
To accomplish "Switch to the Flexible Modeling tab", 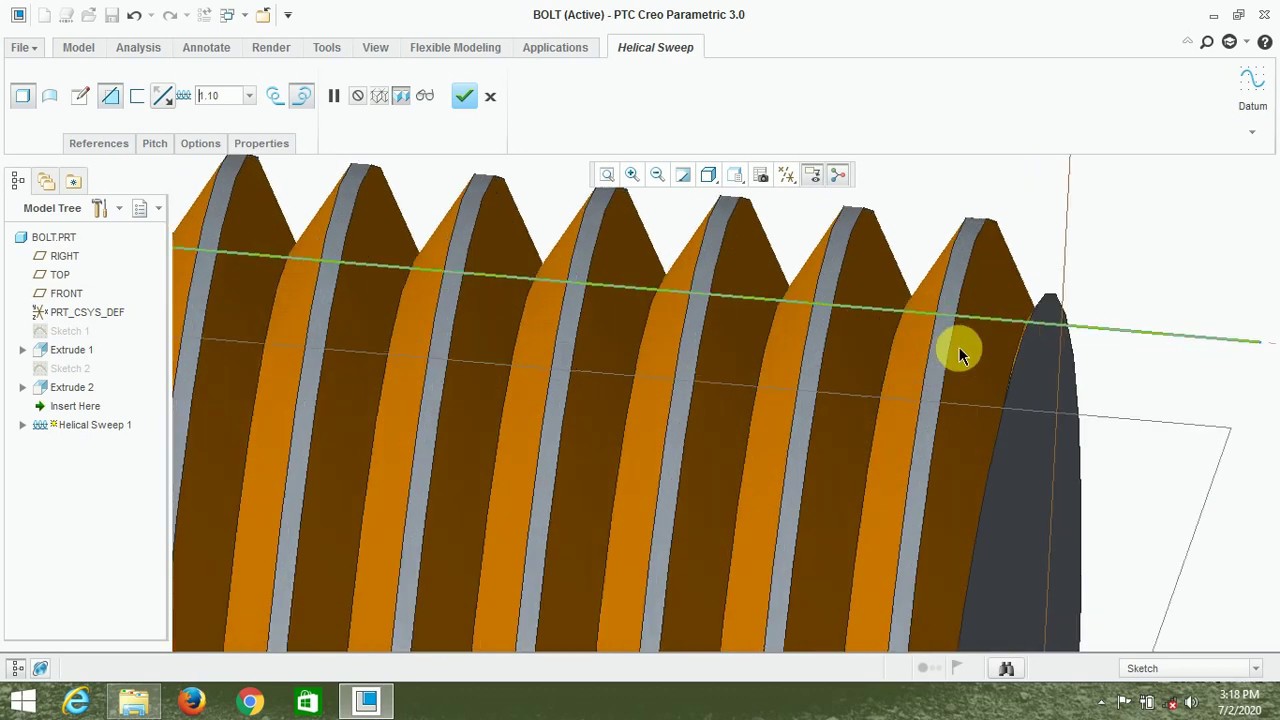I will click(455, 47).
